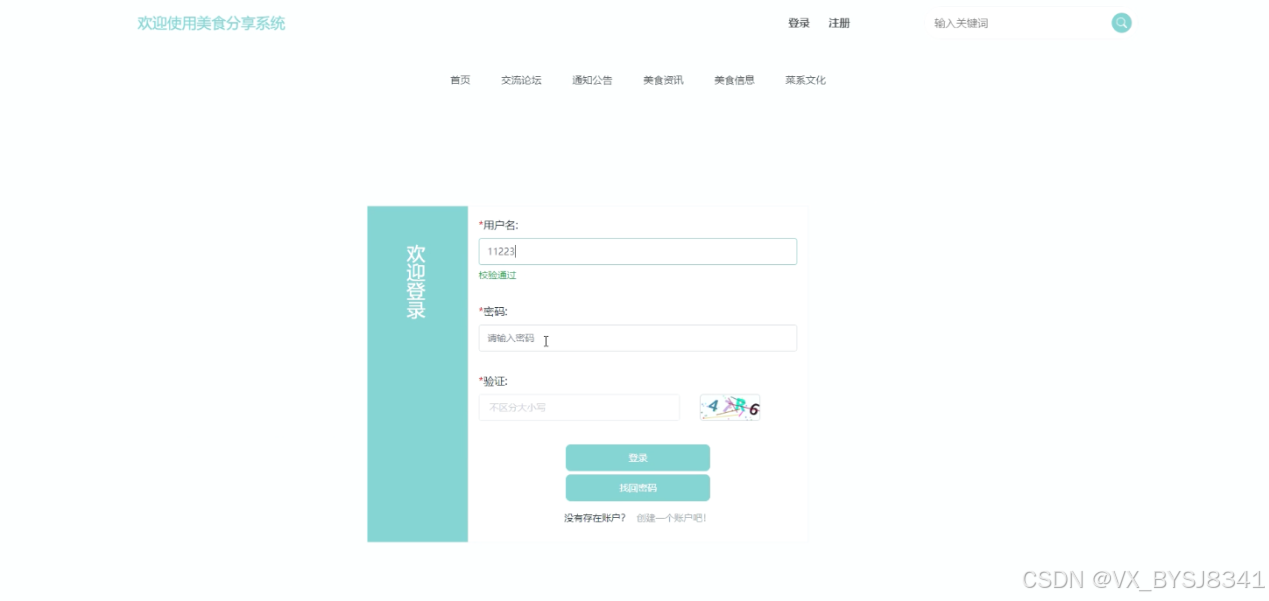Viewport: 1269px width, 601px height.
Task: Click the 请输入密码 password field
Action: (x=638, y=338)
